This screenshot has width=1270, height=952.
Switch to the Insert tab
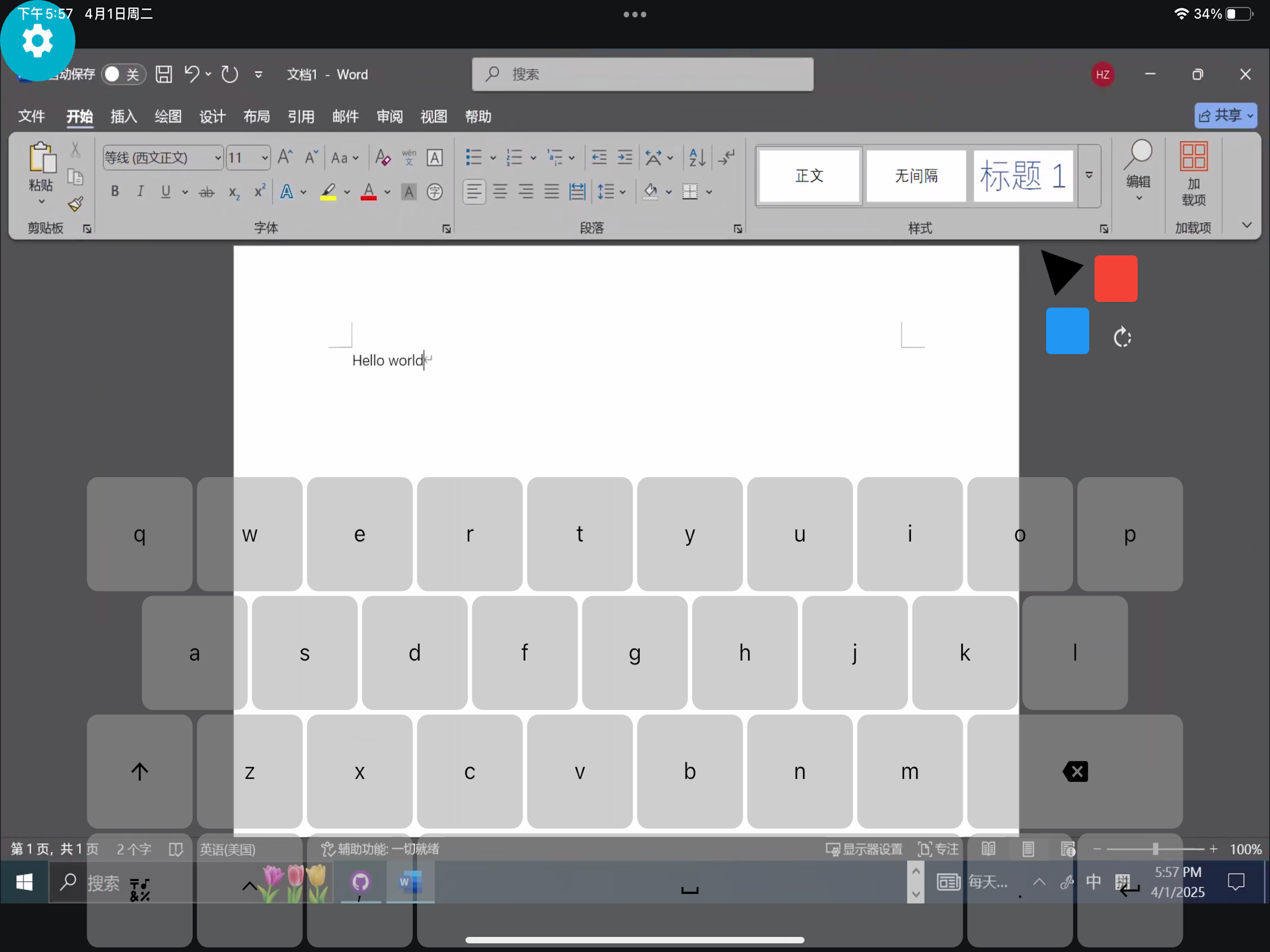click(x=123, y=117)
